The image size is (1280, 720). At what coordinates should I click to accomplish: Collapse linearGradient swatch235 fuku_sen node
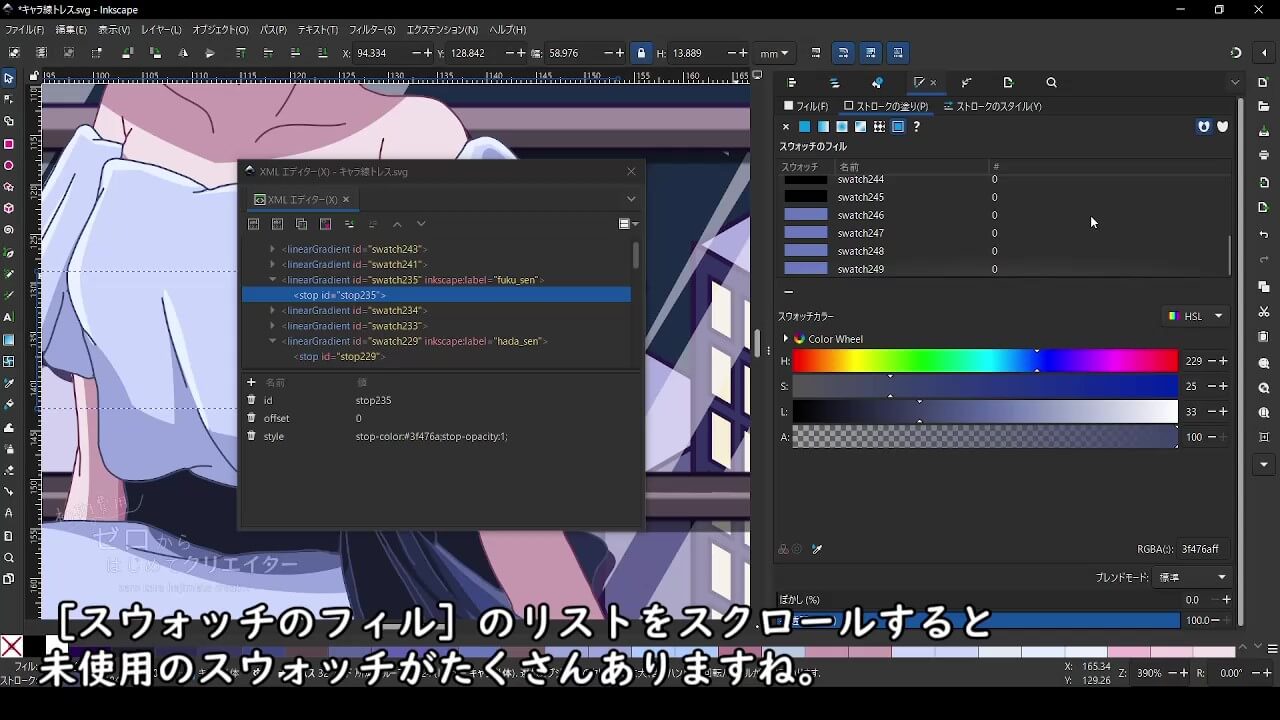(272, 280)
